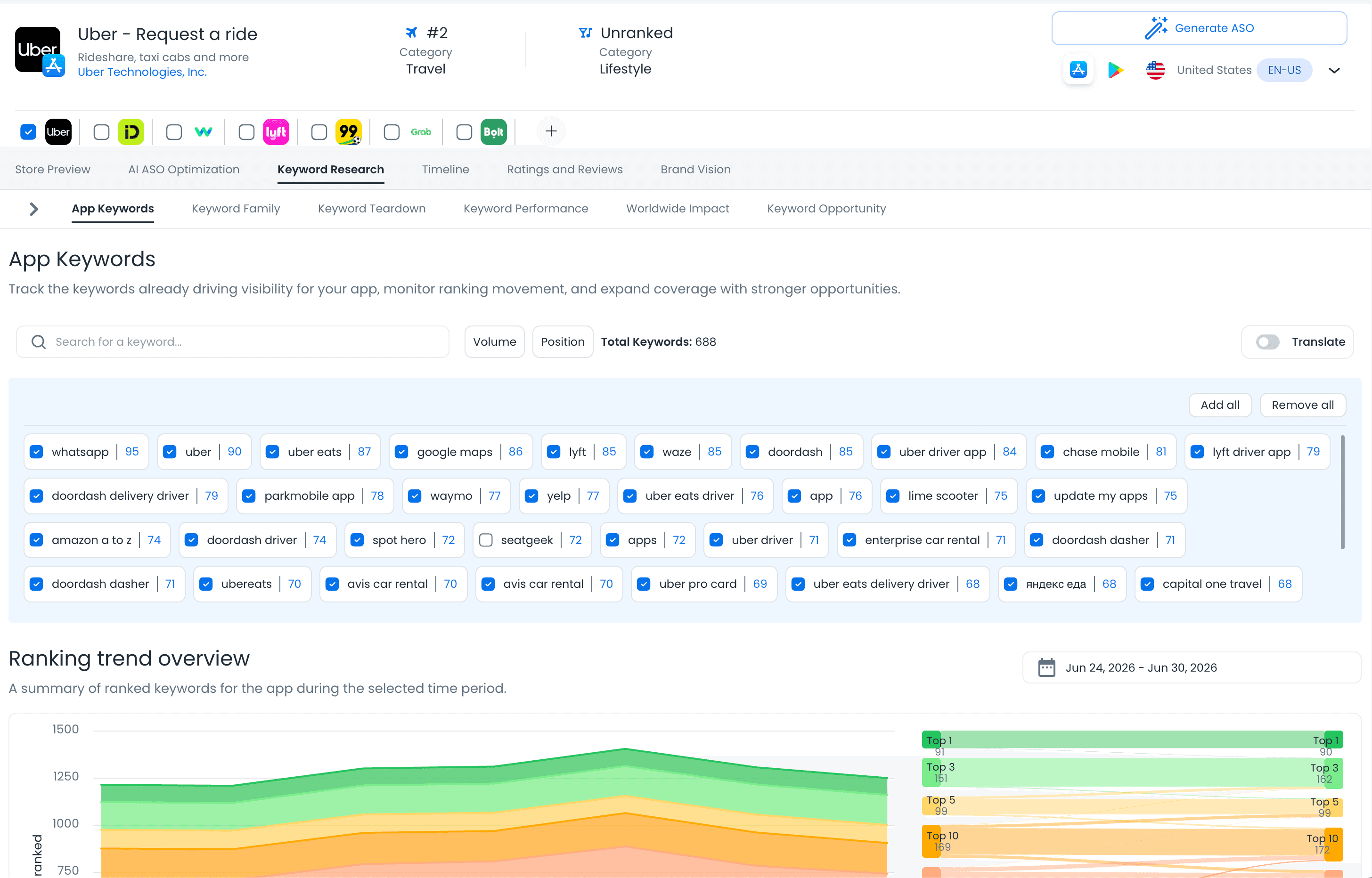Click the Top 10 band in rank chart
Screen dimensions: 1372x878
click(1132, 842)
